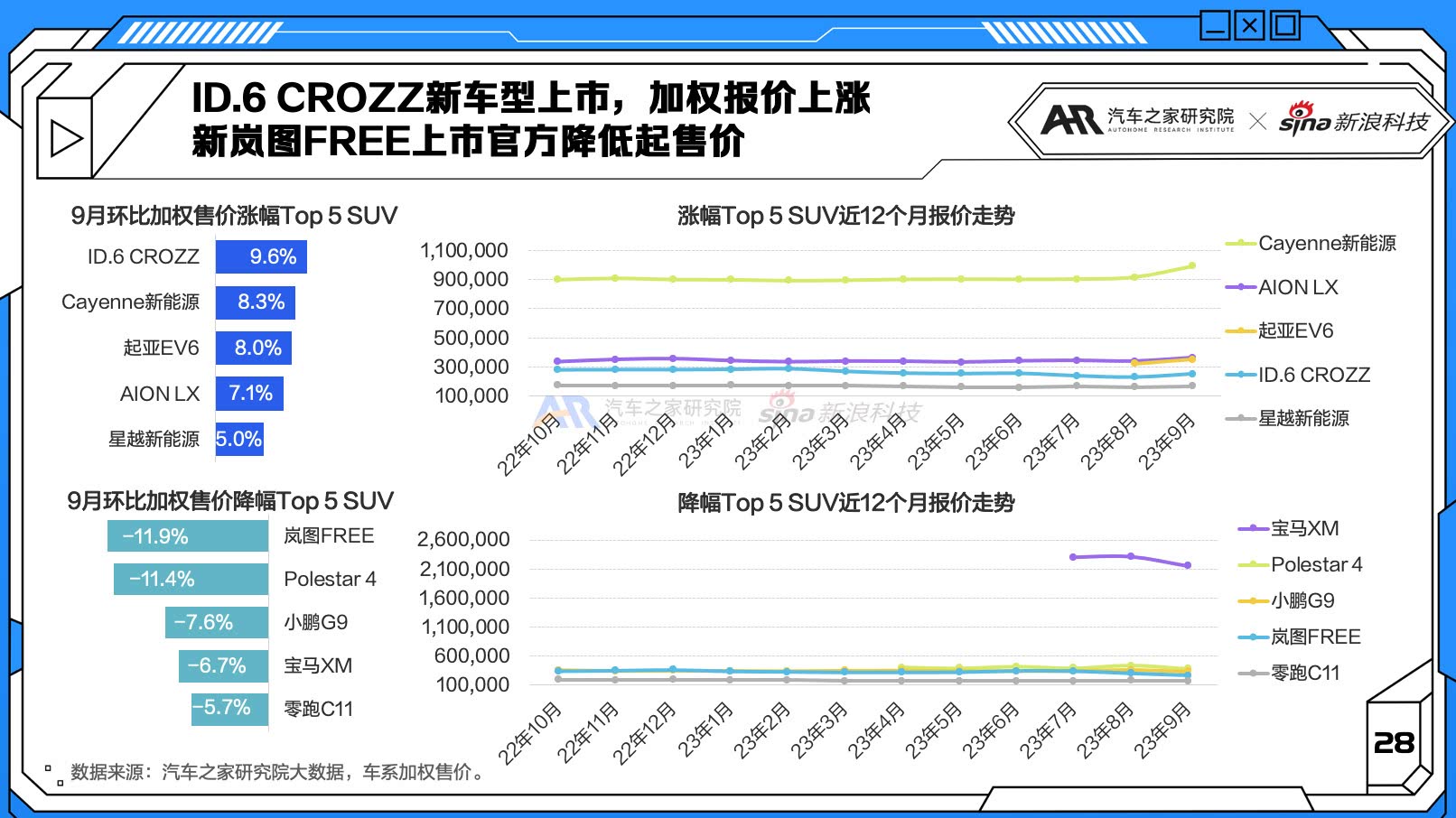Click the 2,100,000 axis value in lower chart

[464, 570]
